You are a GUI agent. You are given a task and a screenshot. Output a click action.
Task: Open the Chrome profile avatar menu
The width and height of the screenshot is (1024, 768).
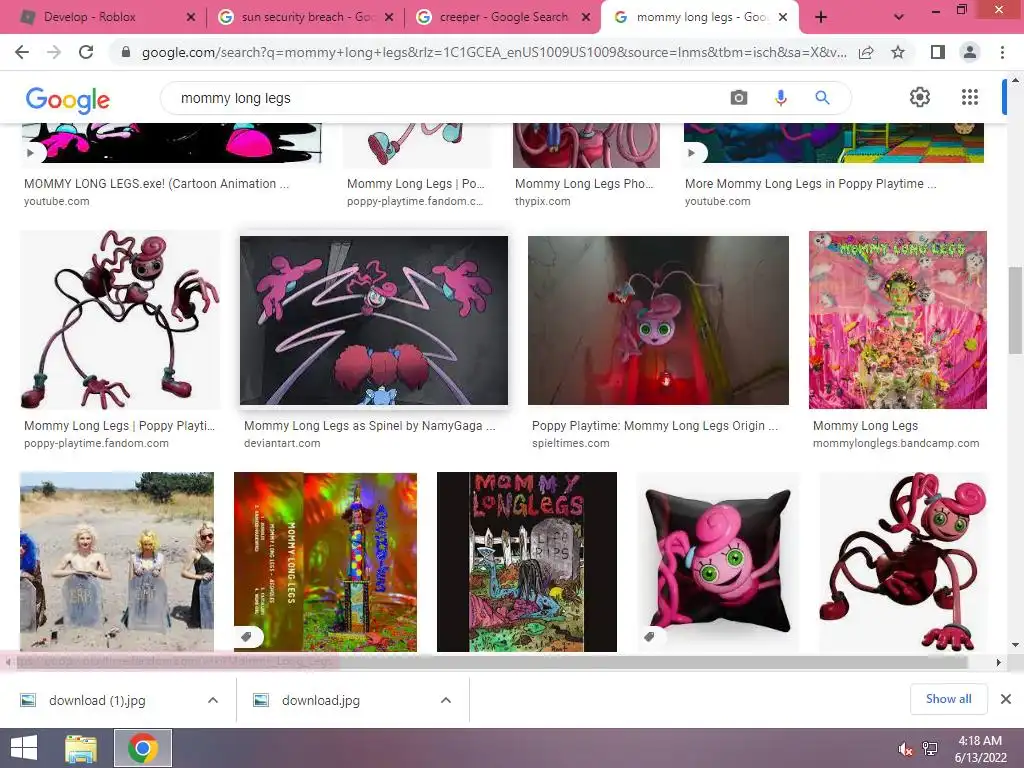(x=970, y=52)
